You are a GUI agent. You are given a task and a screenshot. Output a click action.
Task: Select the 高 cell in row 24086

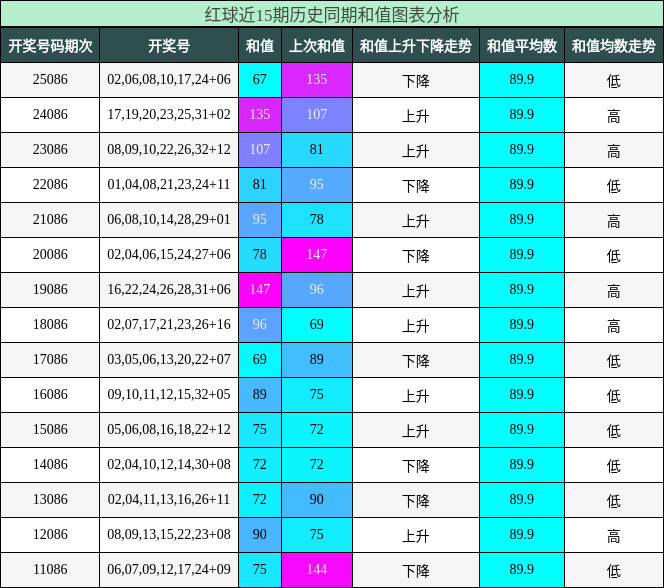pos(614,116)
